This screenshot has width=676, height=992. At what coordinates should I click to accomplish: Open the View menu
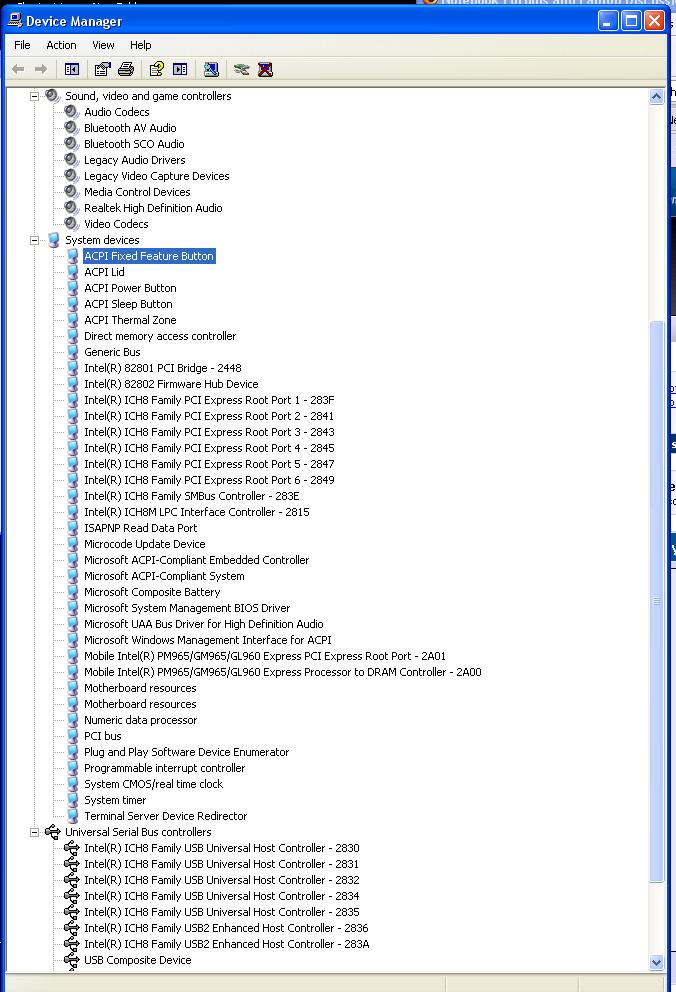pos(103,45)
